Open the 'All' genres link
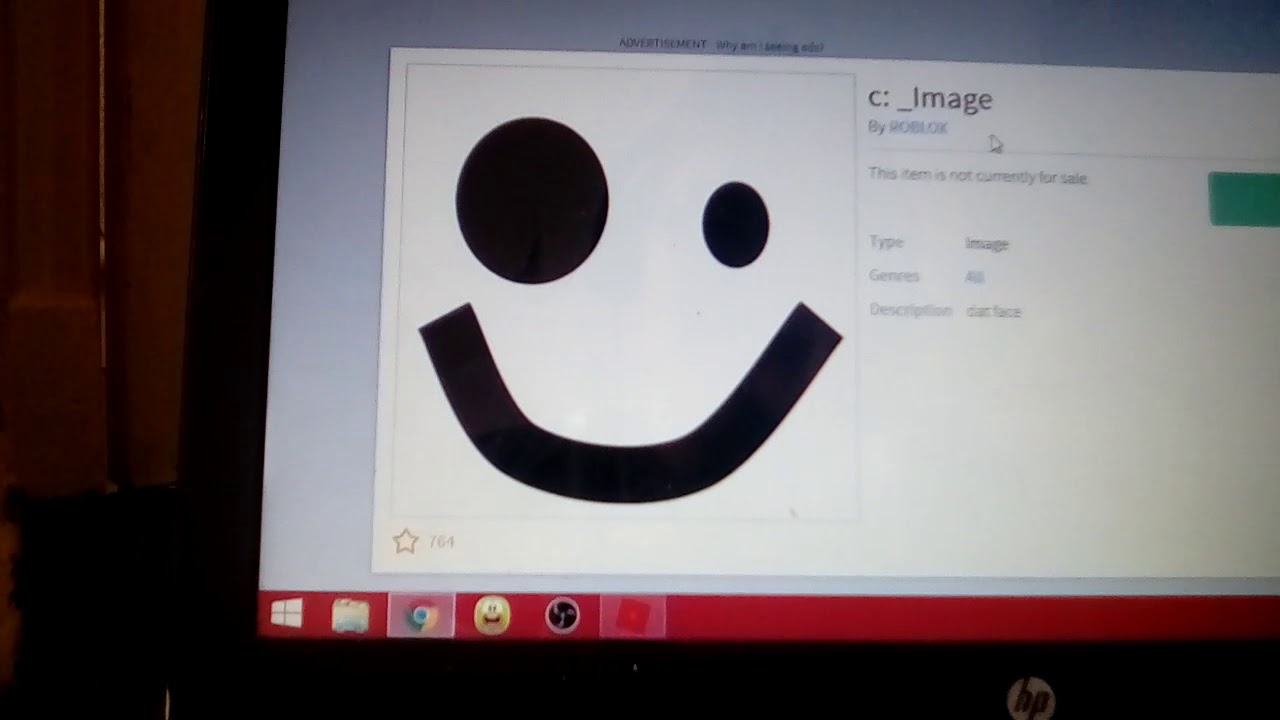The height and width of the screenshot is (720, 1280). [x=975, y=277]
